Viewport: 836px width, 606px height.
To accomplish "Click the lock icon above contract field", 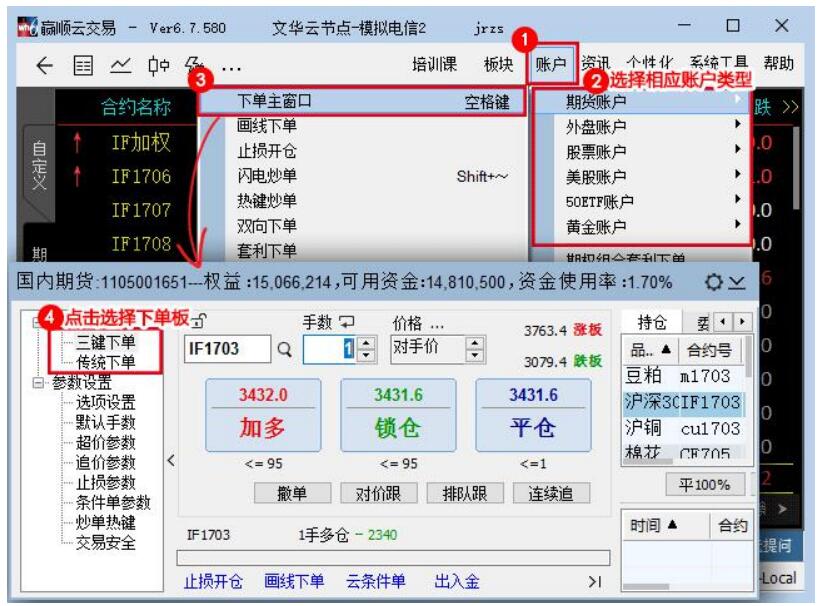I will [x=199, y=321].
